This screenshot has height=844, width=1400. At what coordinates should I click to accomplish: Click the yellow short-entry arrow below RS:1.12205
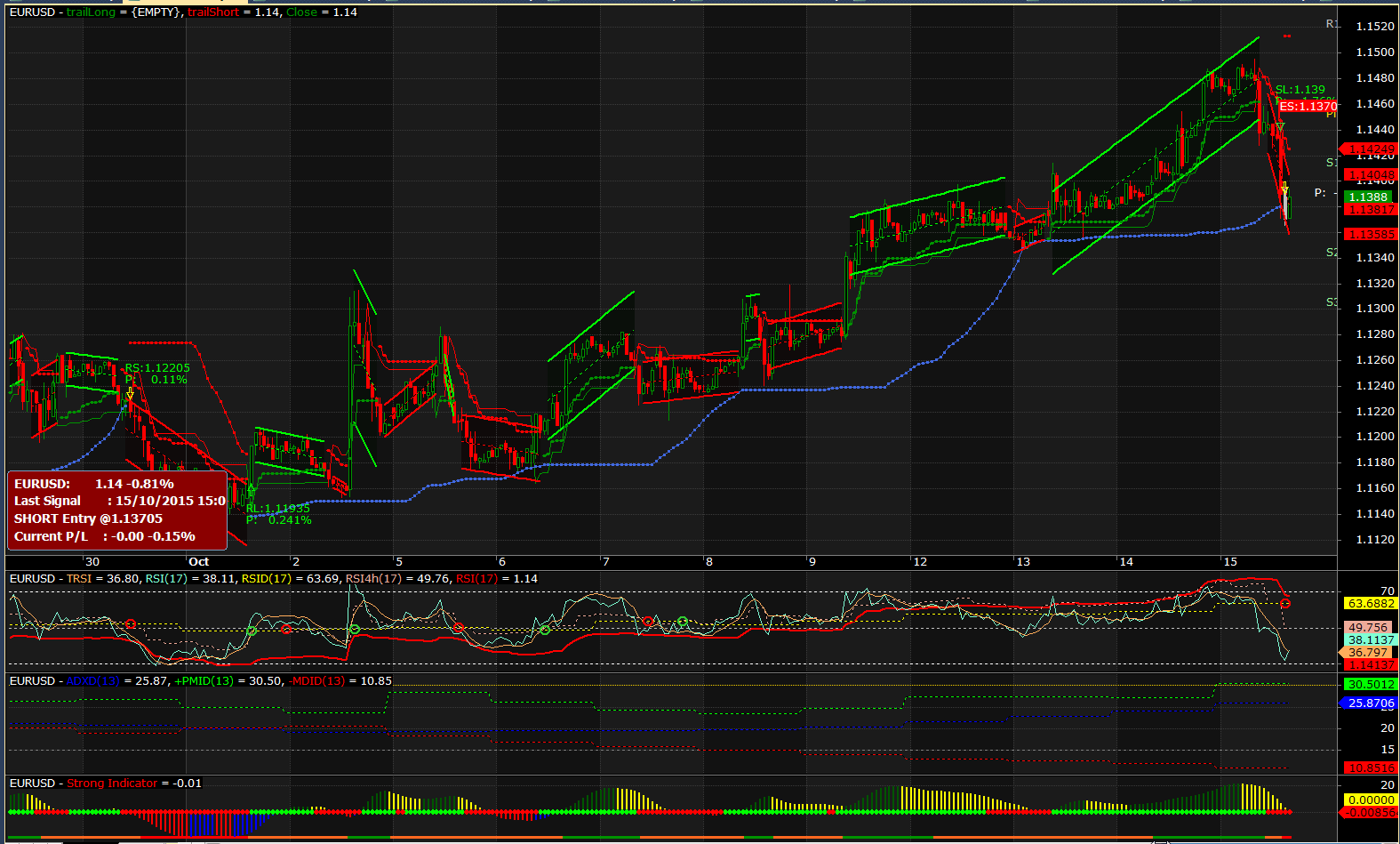130,392
